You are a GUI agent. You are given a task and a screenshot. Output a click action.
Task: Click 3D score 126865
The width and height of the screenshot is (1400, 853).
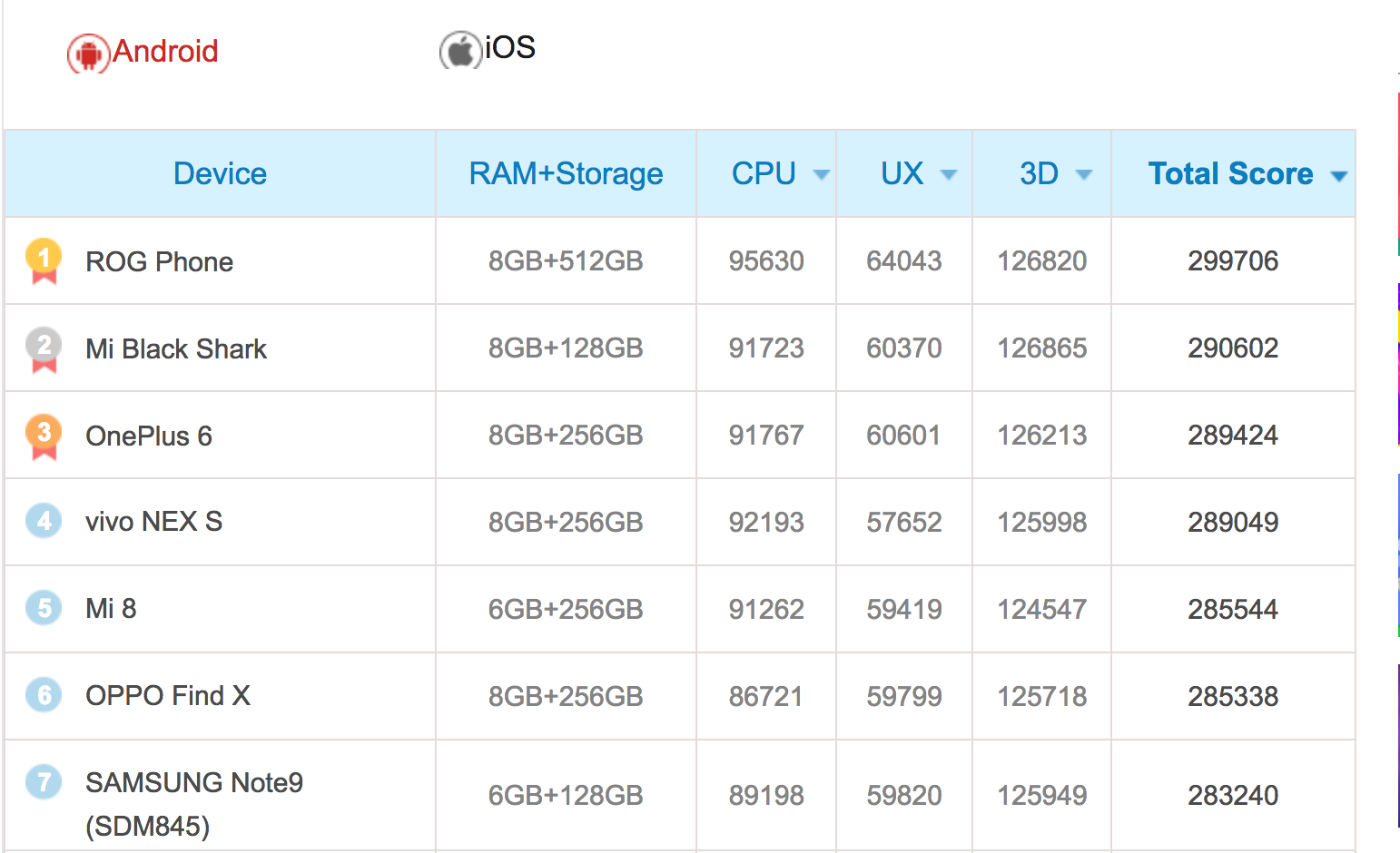pos(1042,348)
